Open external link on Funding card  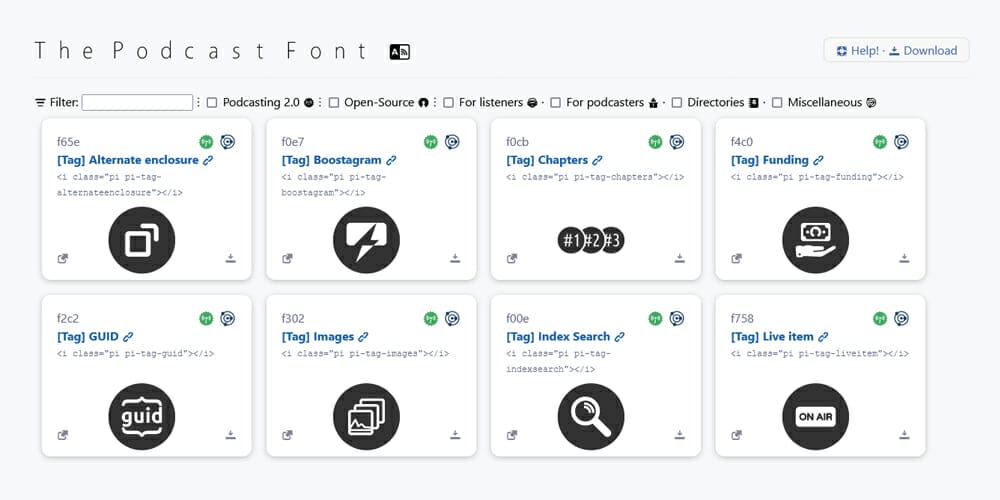tap(736, 258)
